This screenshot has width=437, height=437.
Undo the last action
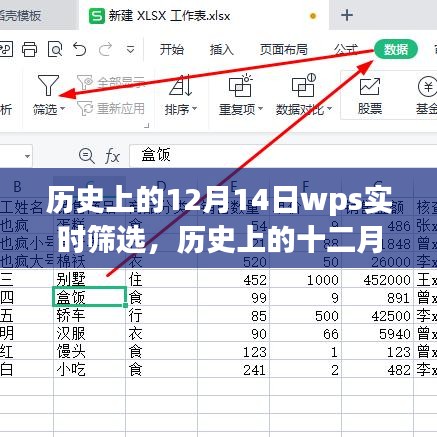click(80, 50)
